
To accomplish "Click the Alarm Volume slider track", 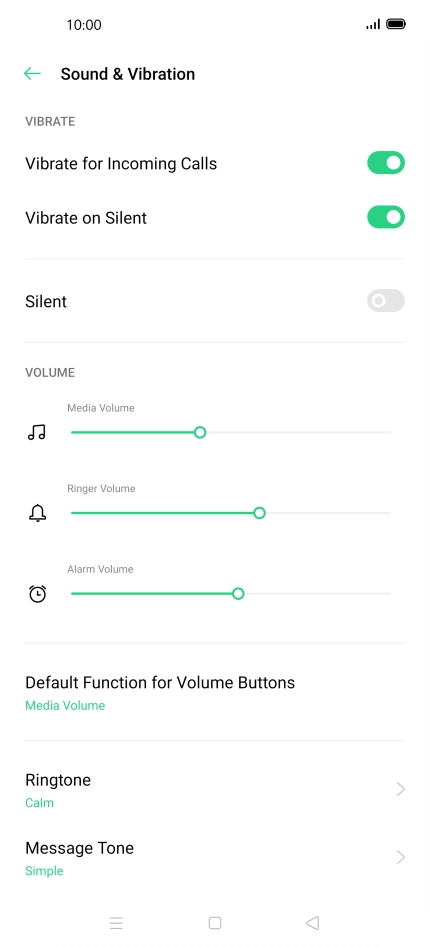I will click(x=231, y=594).
